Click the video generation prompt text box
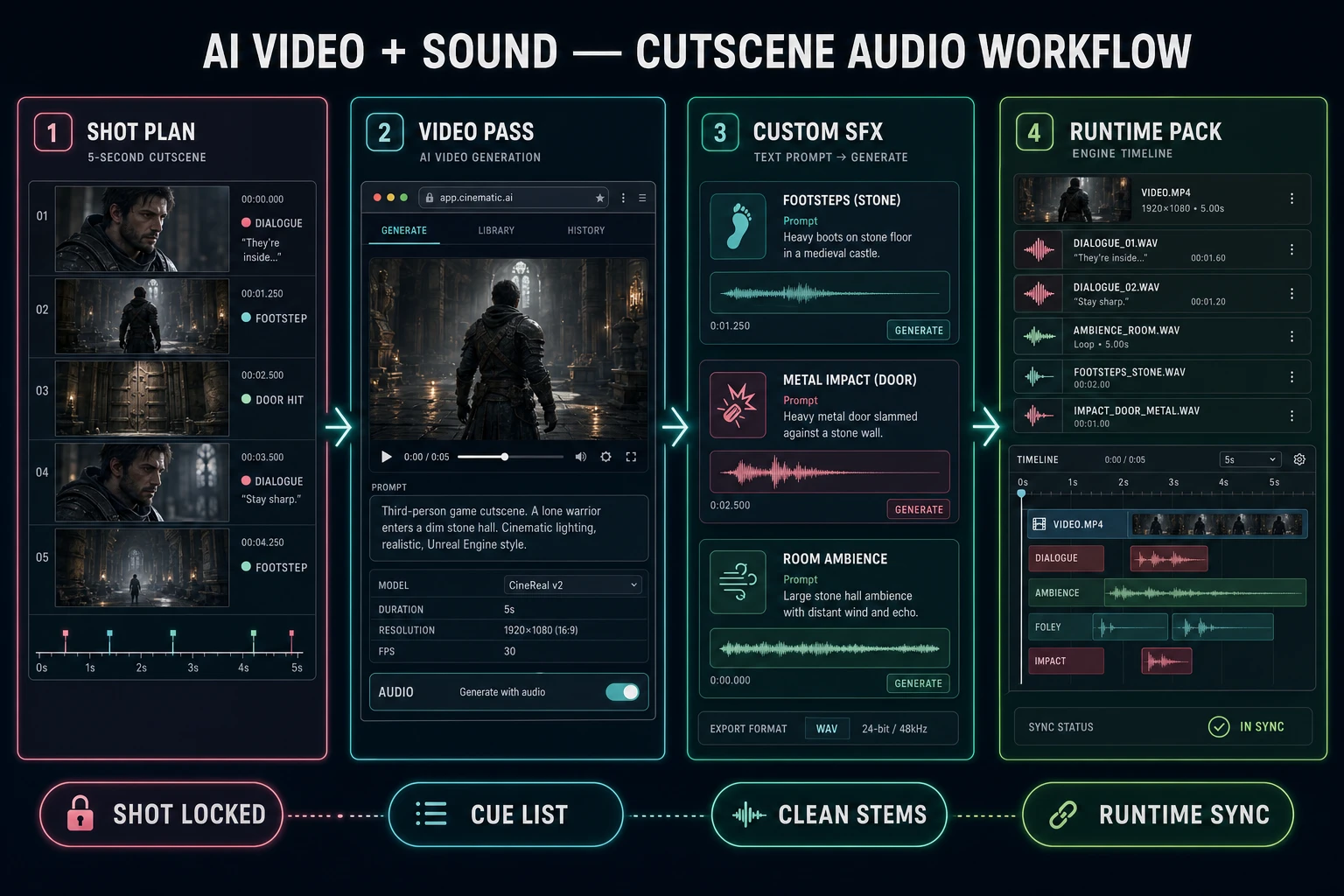This screenshot has width=1344, height=896. tap(509, 528)
